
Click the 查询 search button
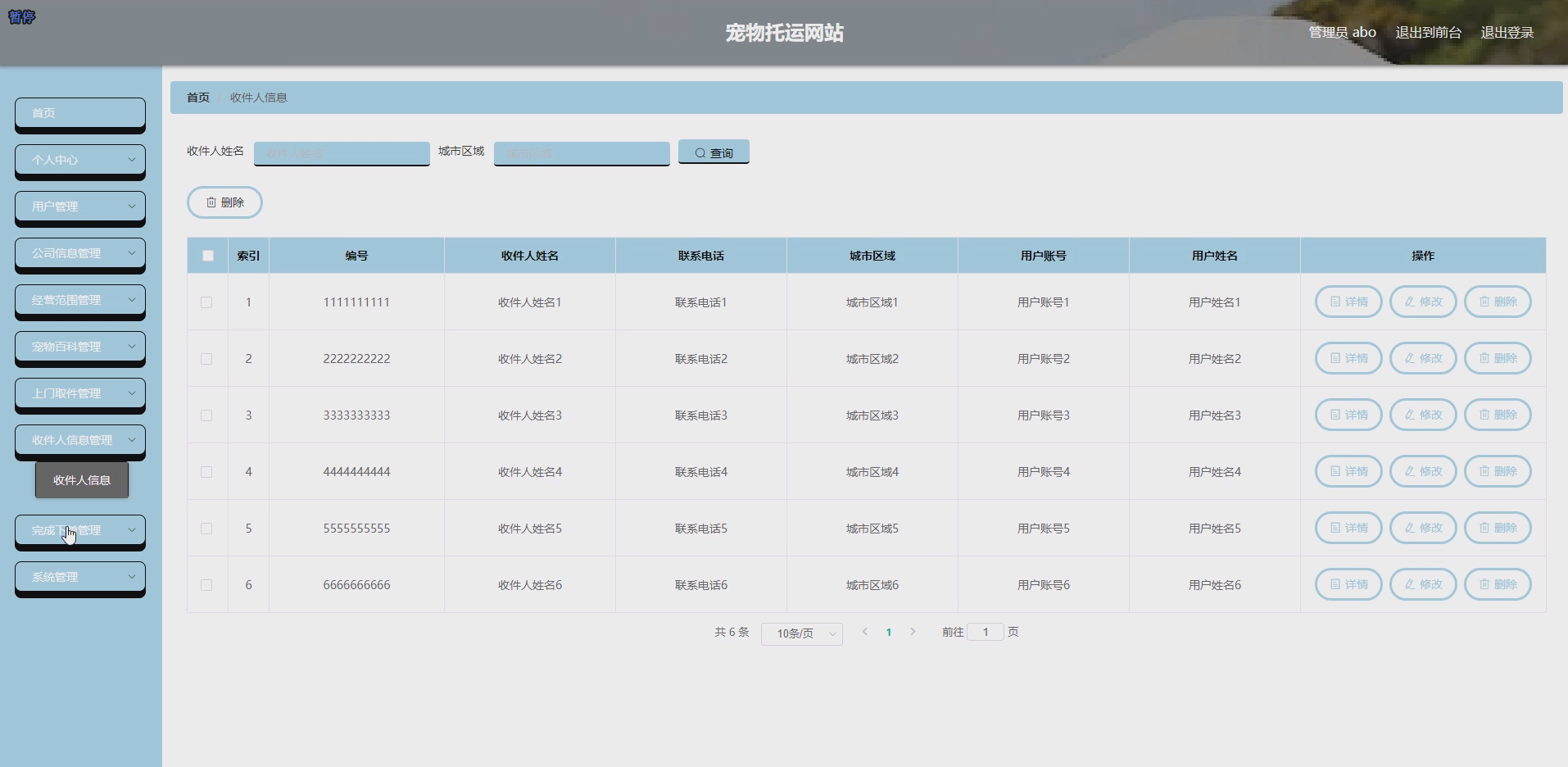tap(714, 152)
